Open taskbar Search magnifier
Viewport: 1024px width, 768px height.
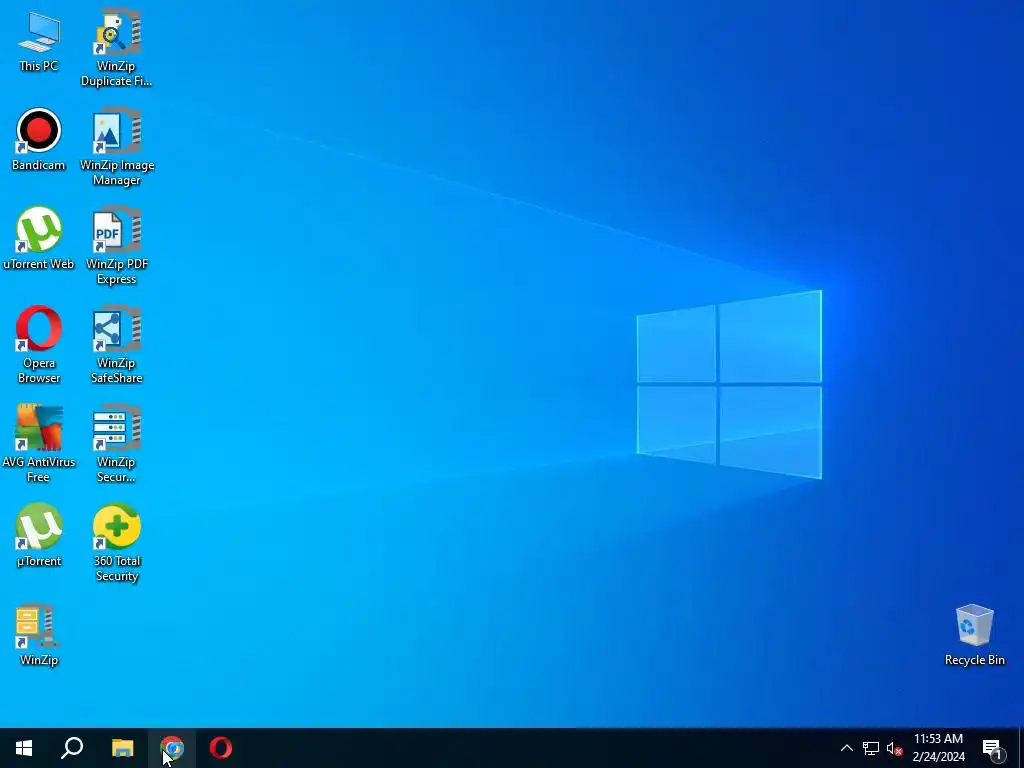72,748
